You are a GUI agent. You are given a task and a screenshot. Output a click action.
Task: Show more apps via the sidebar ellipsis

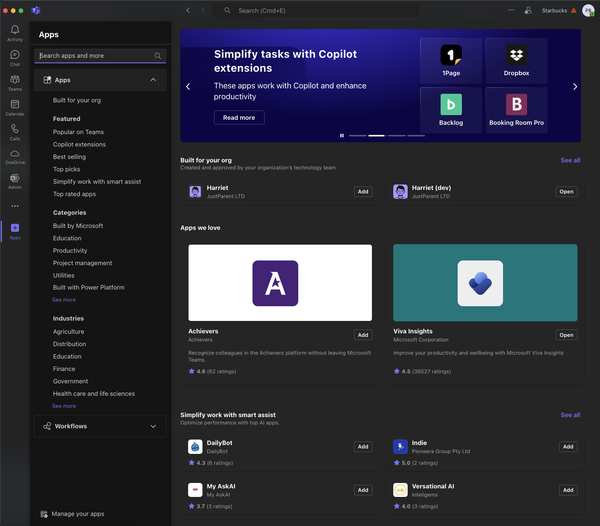[14, 206]
